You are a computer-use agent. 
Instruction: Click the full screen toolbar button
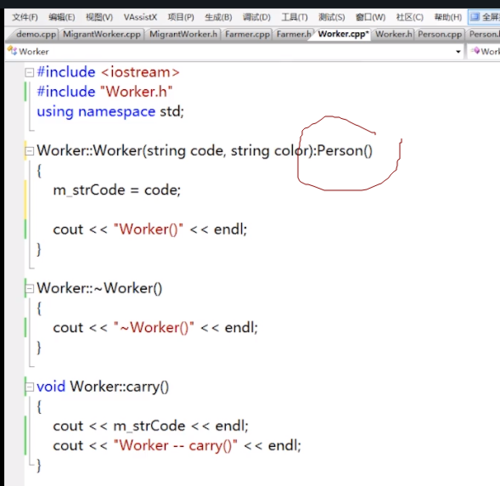(484, 17)
